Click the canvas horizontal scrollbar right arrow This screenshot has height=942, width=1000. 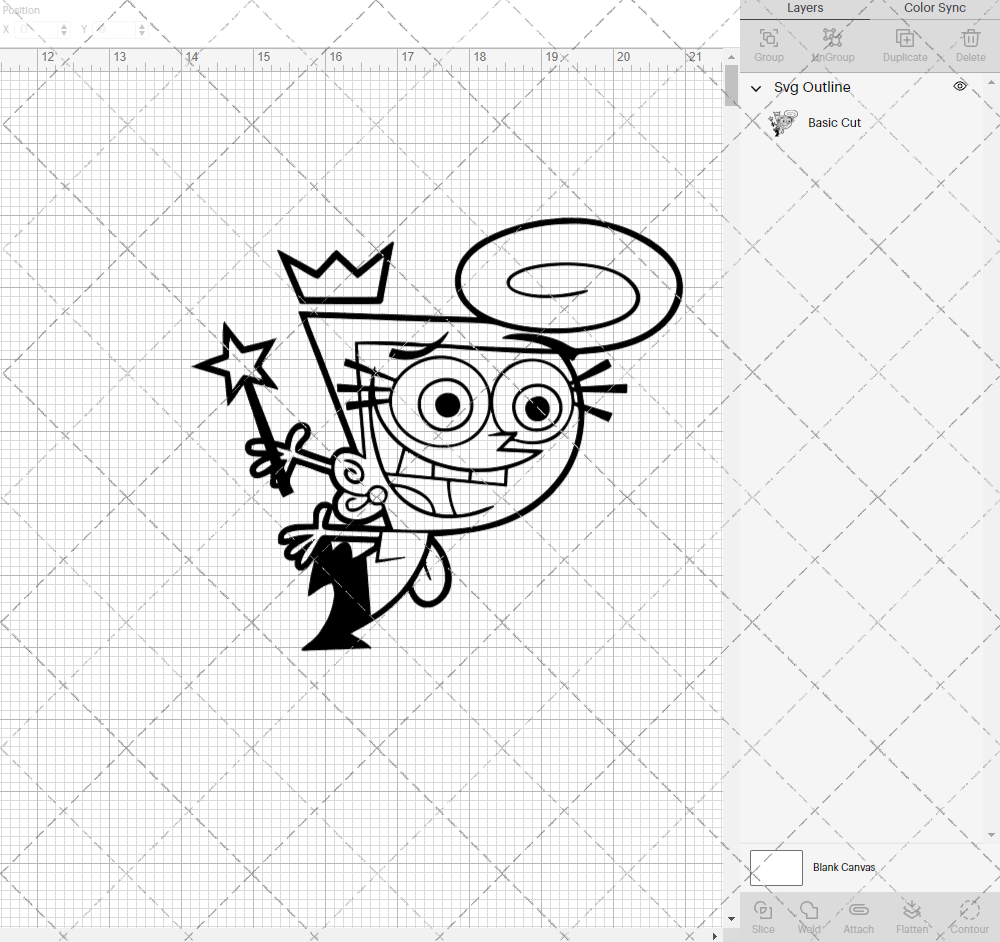(714, 936)
